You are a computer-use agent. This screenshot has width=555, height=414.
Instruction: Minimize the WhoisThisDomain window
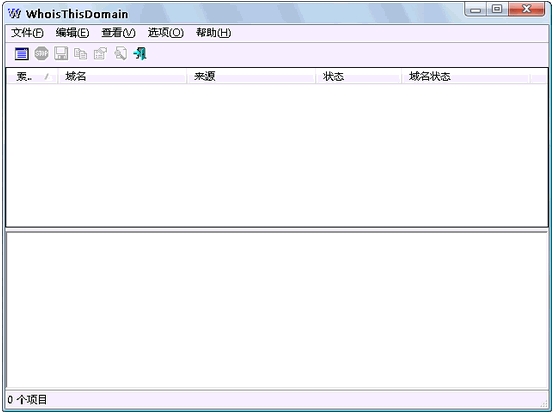[475, 9]
